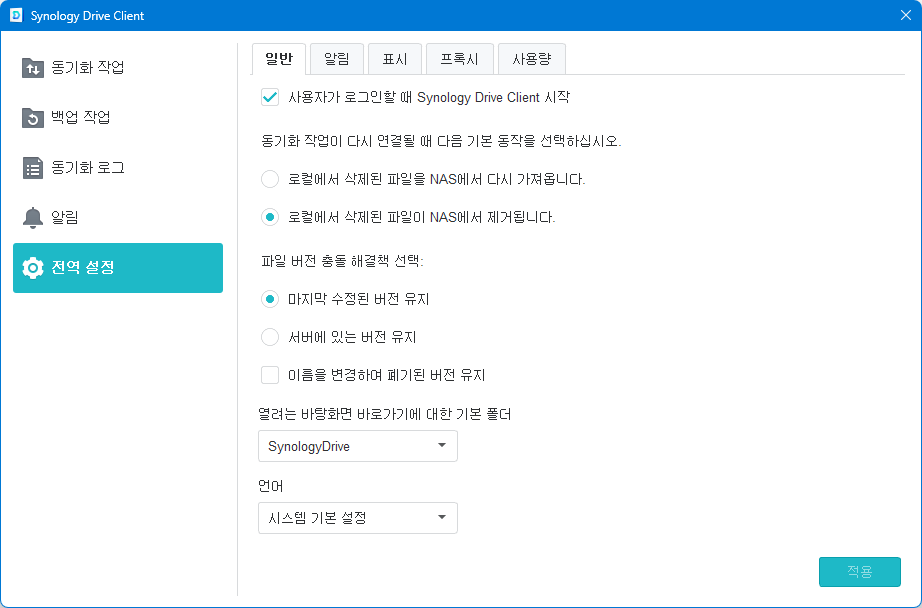This screenshot has height=608, width=922.
Task: Switch to the 표시 tab
Action: pos(395,59)
